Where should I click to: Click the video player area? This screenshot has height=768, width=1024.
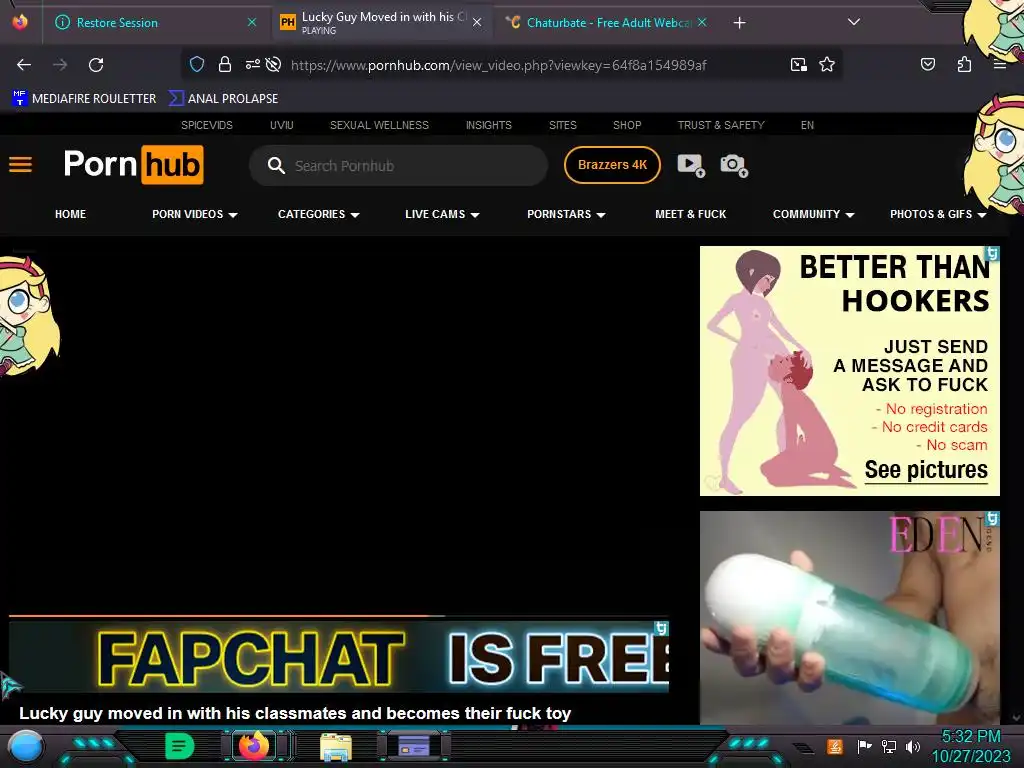pos(339,431)
